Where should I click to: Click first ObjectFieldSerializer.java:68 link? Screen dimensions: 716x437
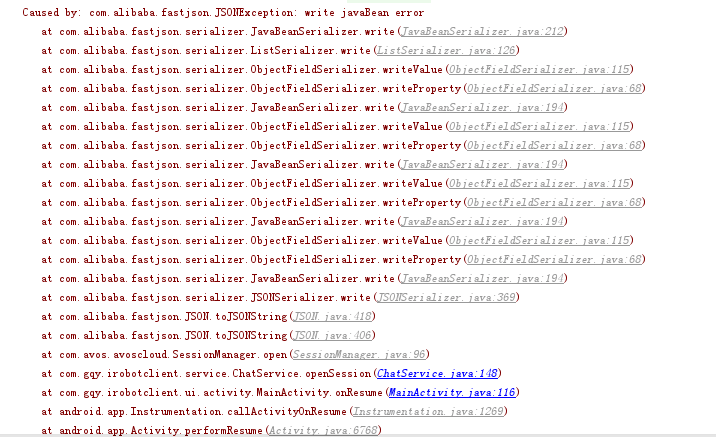click(x=554, y=89)
